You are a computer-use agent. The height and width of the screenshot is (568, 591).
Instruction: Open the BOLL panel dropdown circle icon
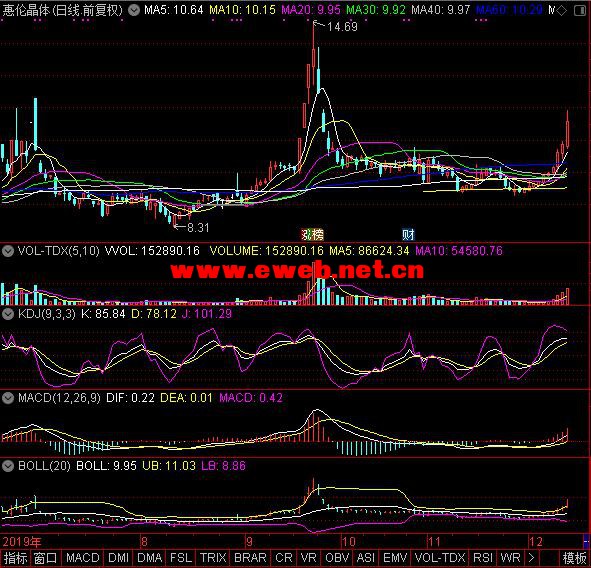click(x=8, y=466)
